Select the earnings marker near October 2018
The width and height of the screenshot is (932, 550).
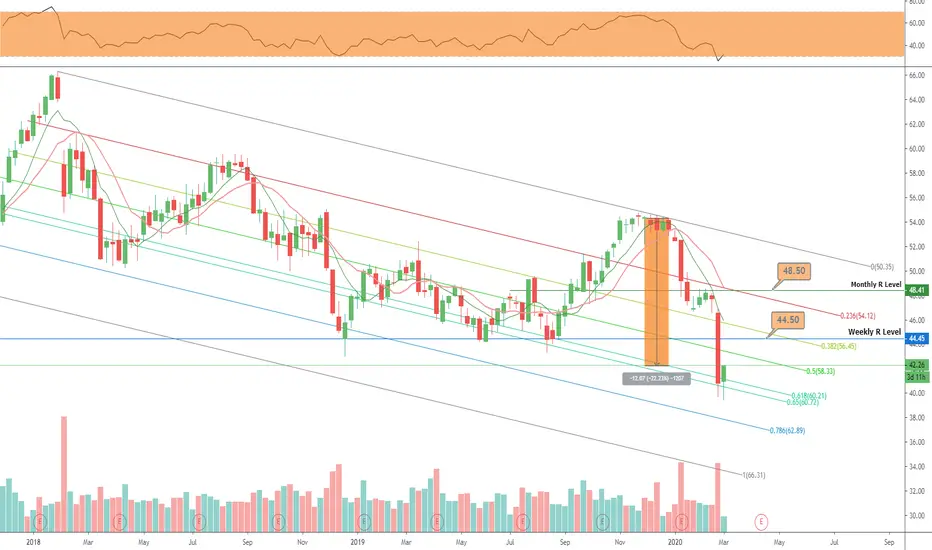tap(278, 522)
